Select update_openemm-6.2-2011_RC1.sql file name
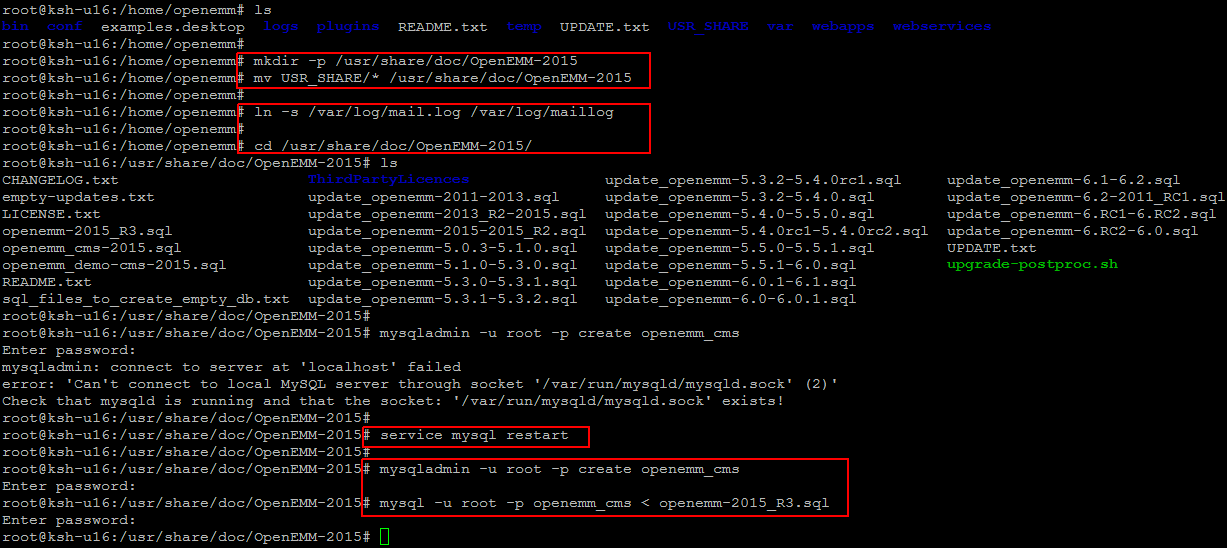This screenshot has width=1227, height=548. (x=1086, y=197)
